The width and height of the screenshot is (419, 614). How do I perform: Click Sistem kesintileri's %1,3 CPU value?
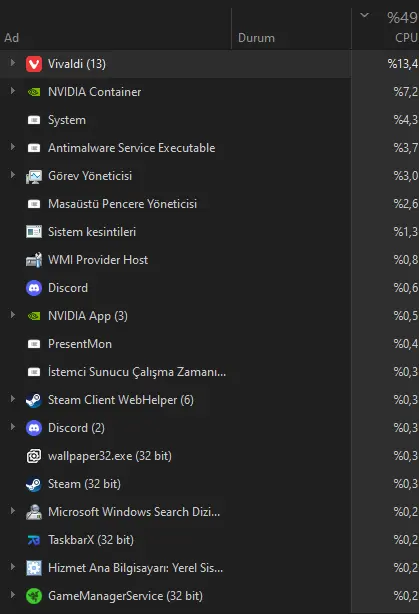[x=406, y=232]
